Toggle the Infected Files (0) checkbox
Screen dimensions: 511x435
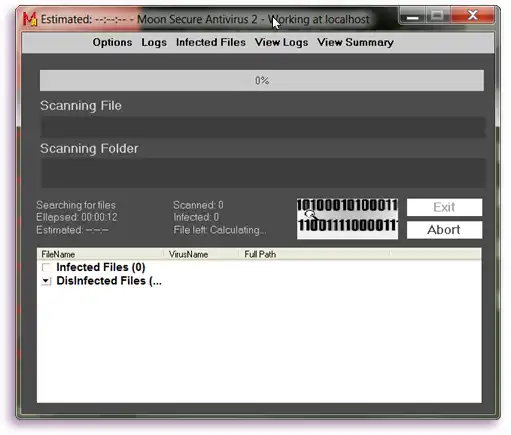click(x=46, y=267)
